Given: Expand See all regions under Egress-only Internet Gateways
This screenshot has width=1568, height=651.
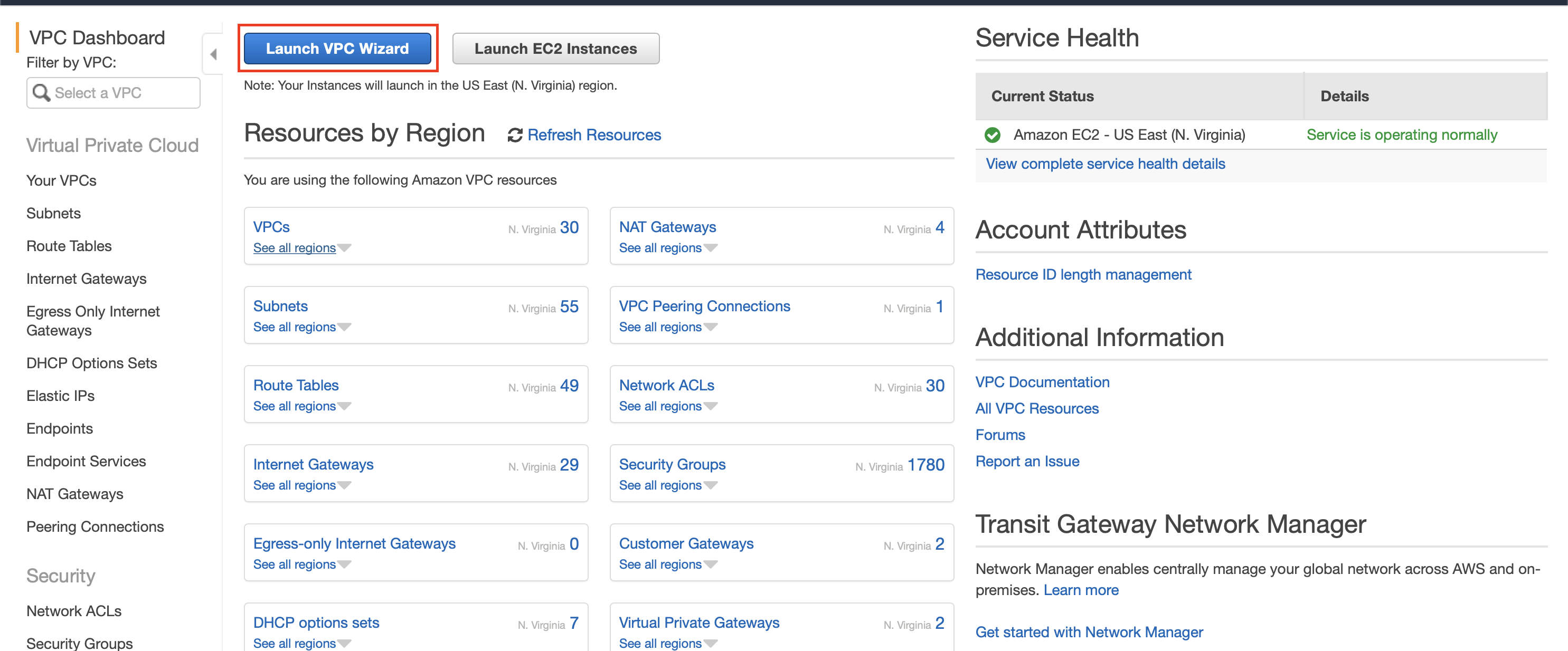Looking at the screenshot, I should point(302,564).
